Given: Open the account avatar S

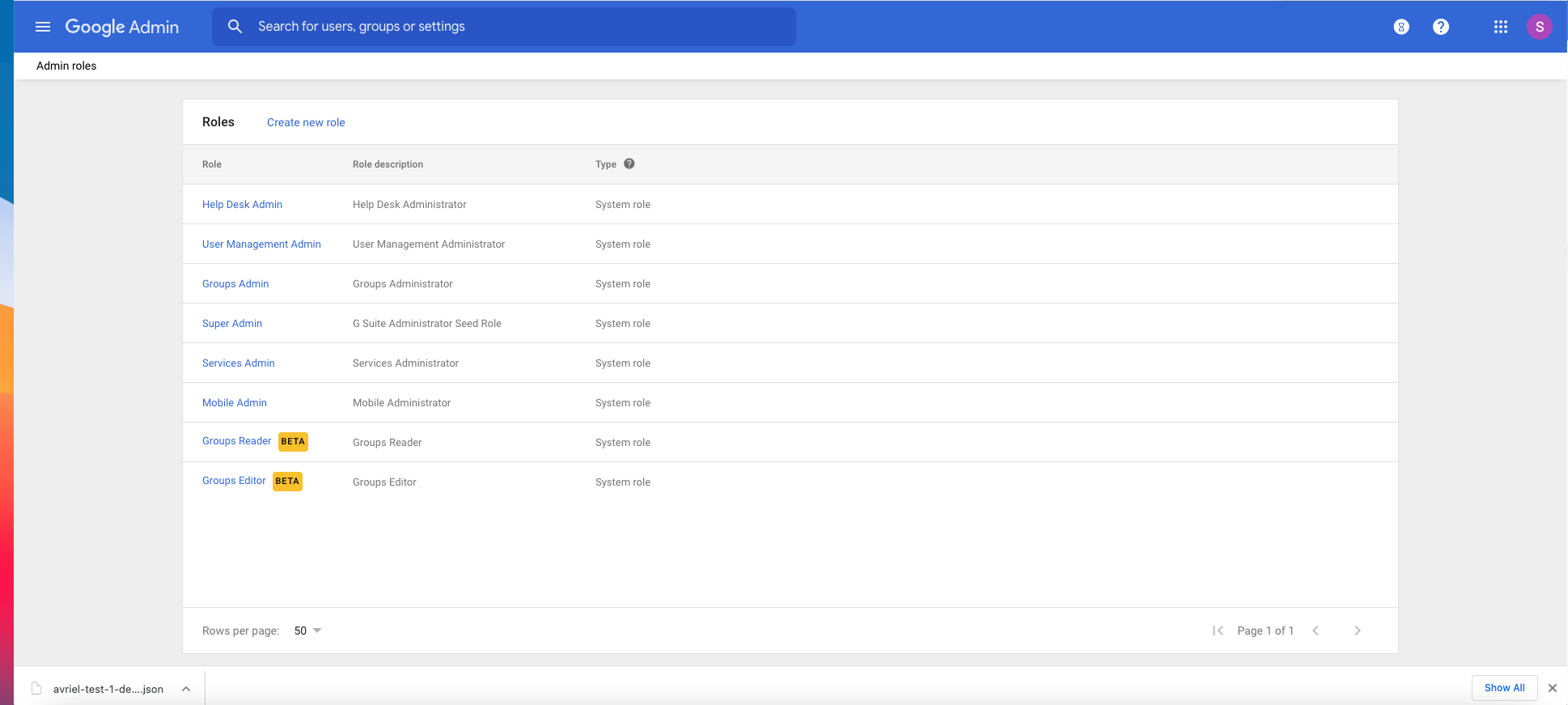Looking at the screenshot, I should (1540, 27).
